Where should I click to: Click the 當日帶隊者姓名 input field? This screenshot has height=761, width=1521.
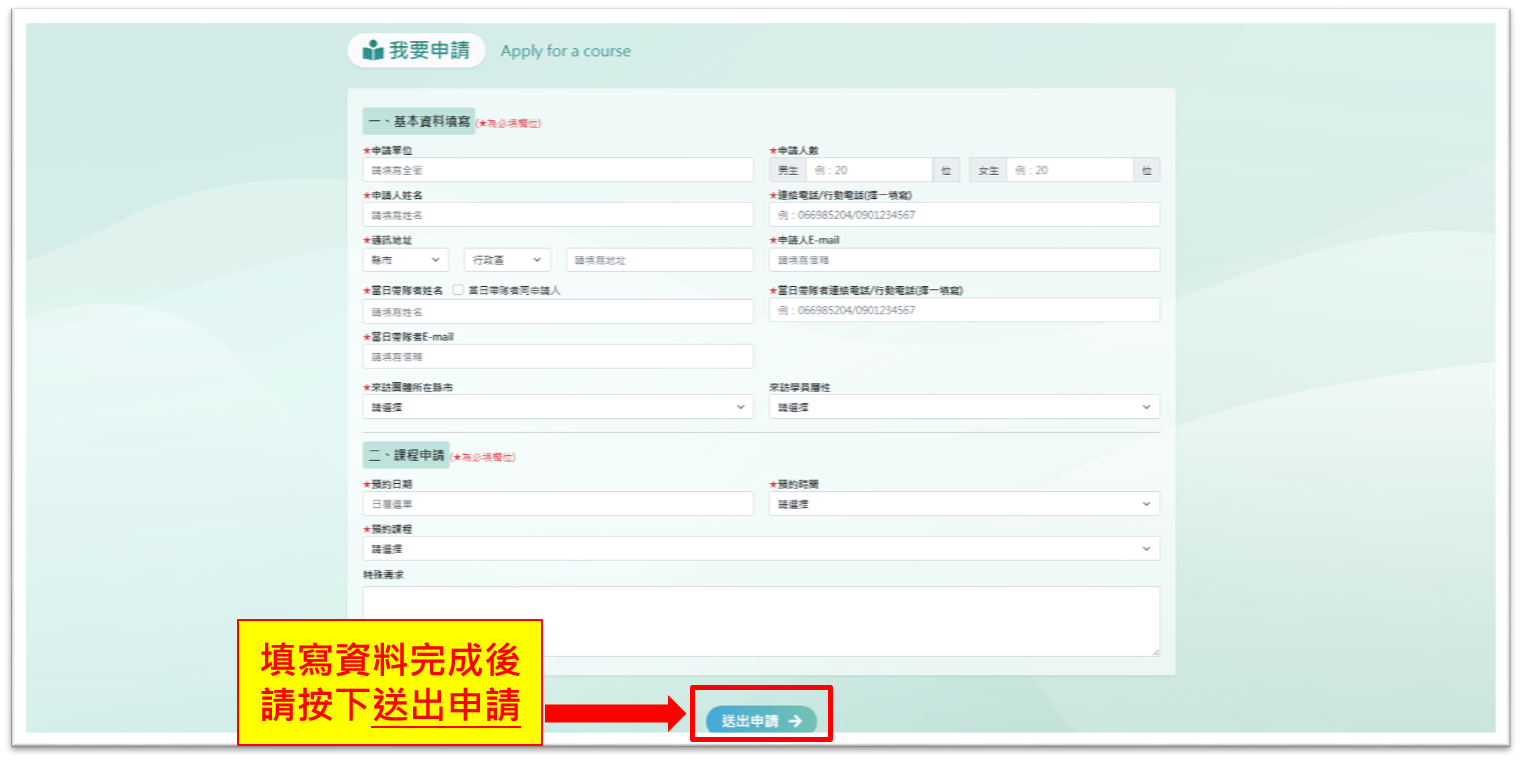tap(558, 312)
